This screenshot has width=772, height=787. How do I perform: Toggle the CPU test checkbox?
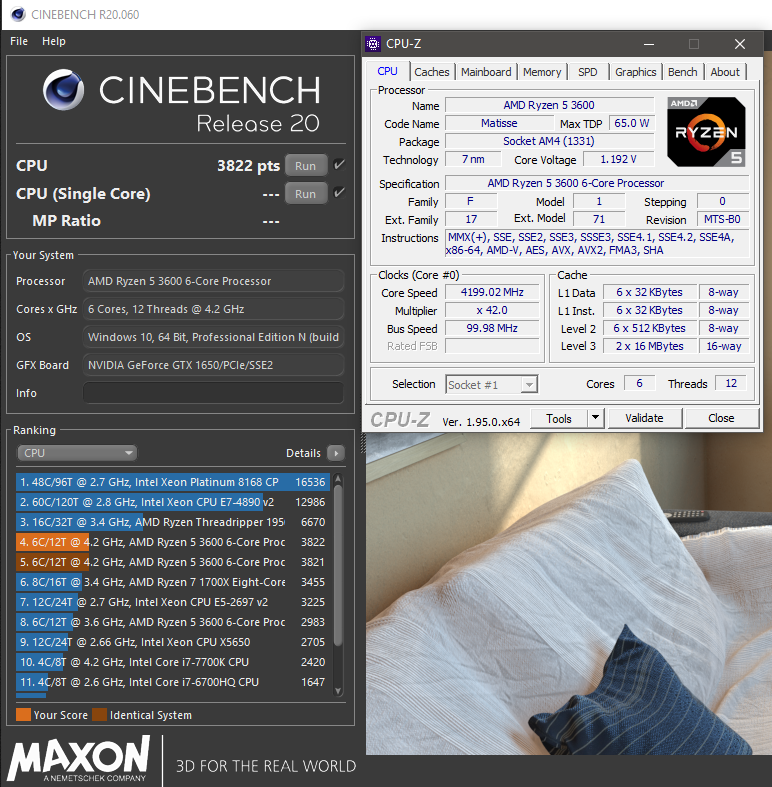339,165
